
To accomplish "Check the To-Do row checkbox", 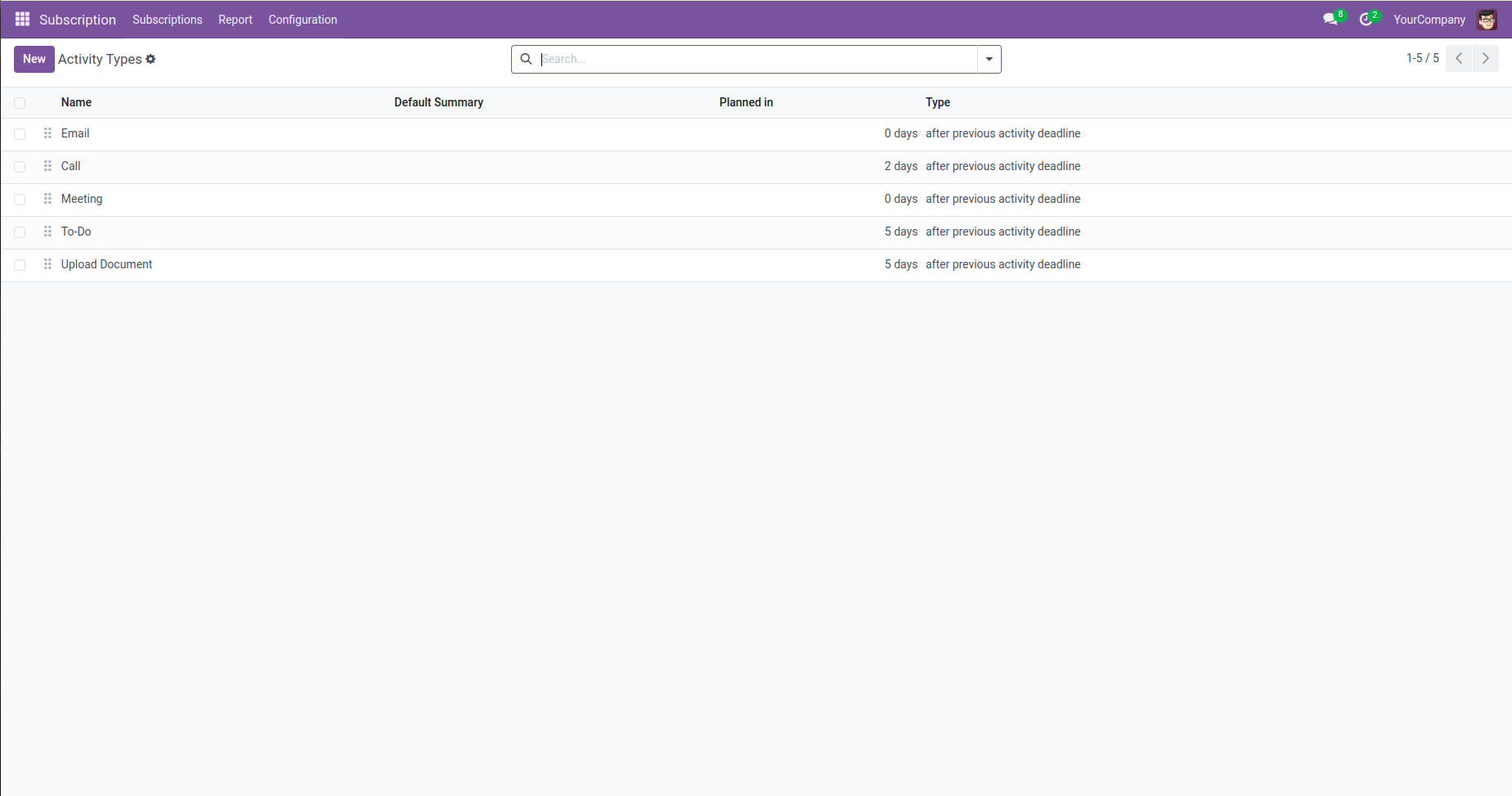I will pos(20,232).
